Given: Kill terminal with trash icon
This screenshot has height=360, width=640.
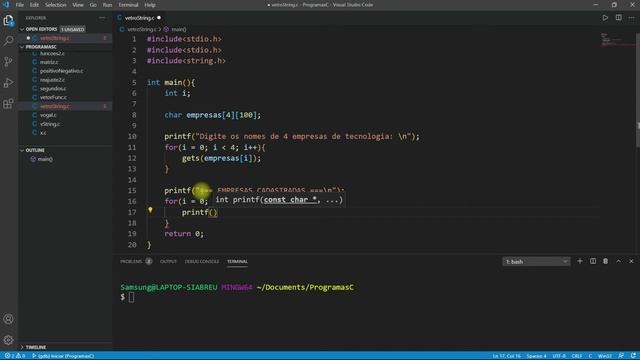Looking at the screenshot, I should [x=606, y=261].
